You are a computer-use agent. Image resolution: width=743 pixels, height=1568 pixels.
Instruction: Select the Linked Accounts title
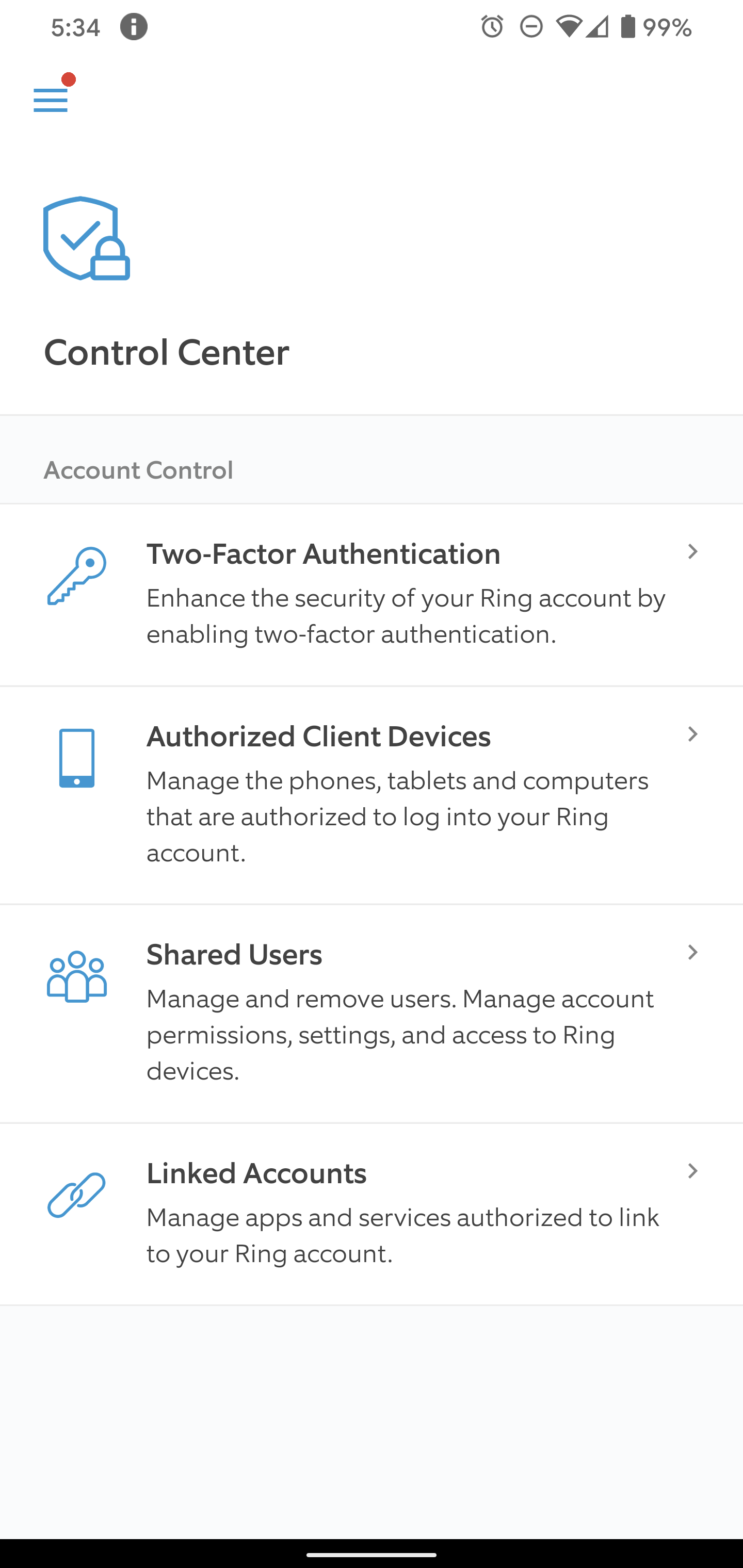[x=256, y=1173]
